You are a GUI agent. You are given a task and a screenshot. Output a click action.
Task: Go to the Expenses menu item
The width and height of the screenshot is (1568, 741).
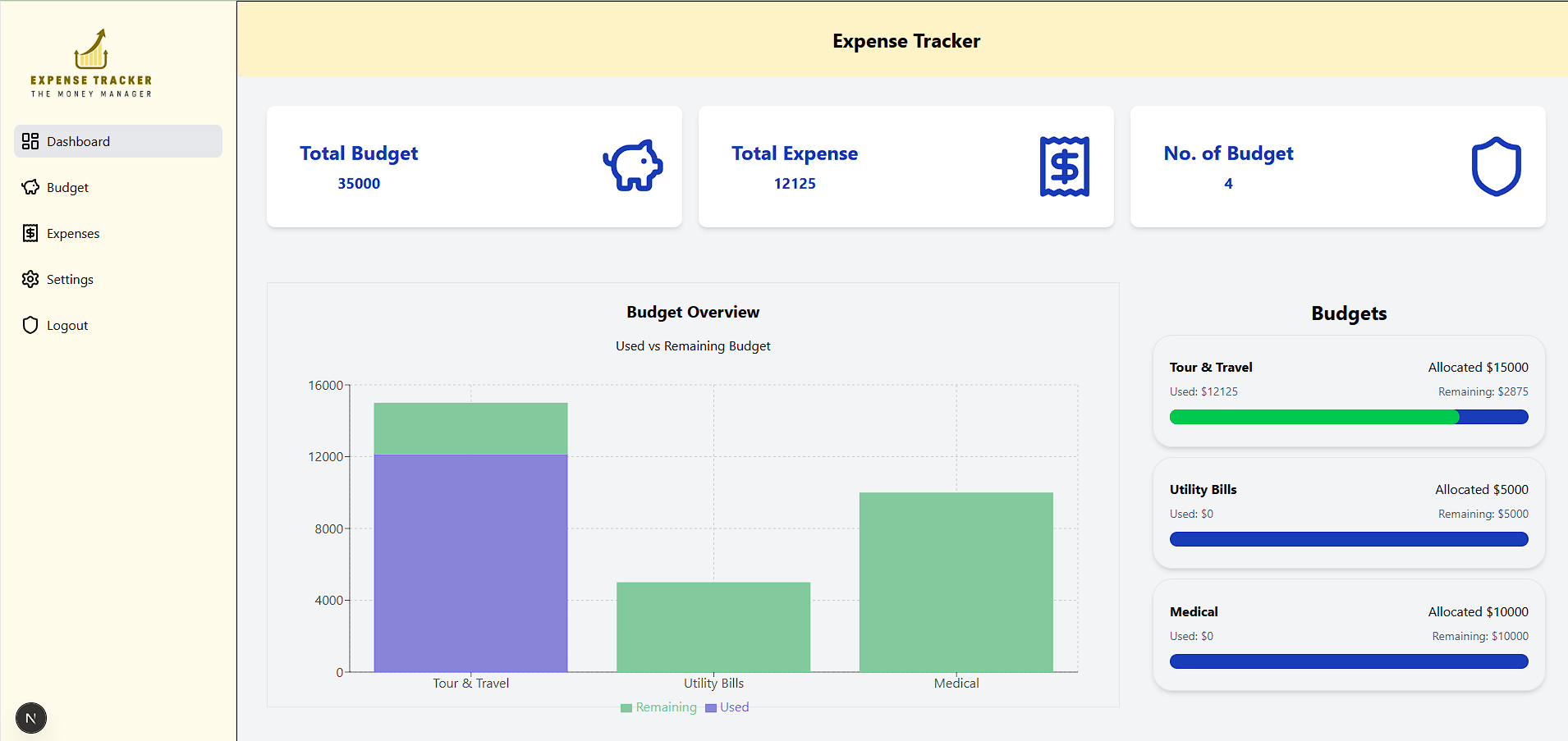pos(73,233)
